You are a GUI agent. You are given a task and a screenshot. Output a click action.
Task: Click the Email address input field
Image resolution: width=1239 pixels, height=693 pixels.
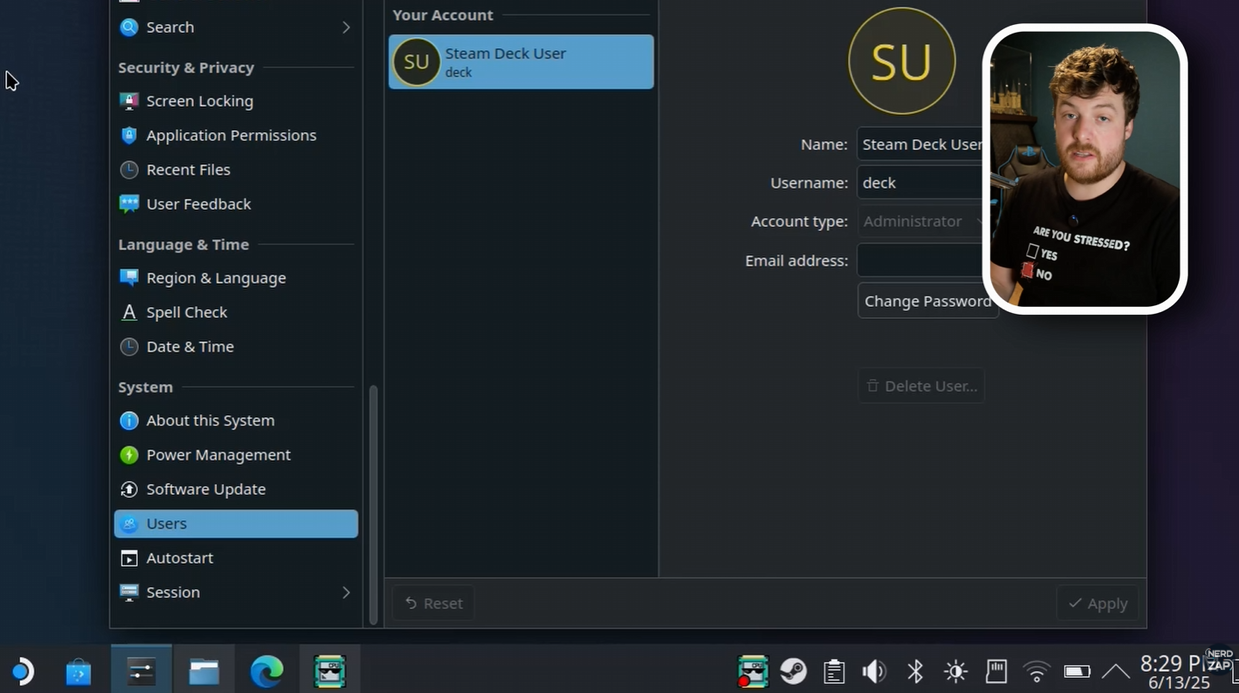[920, 260]
